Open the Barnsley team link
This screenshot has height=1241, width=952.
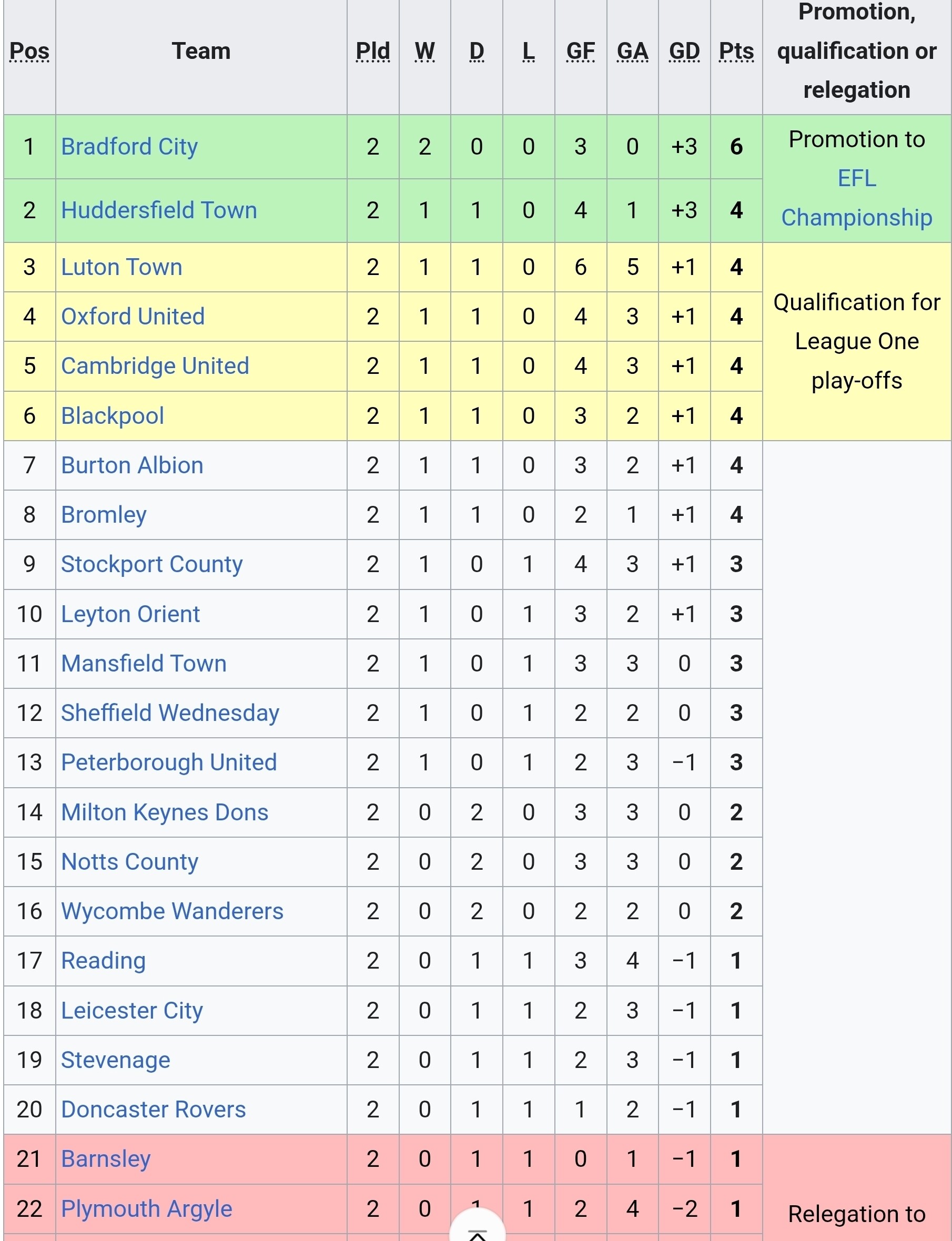[106, 1159]
